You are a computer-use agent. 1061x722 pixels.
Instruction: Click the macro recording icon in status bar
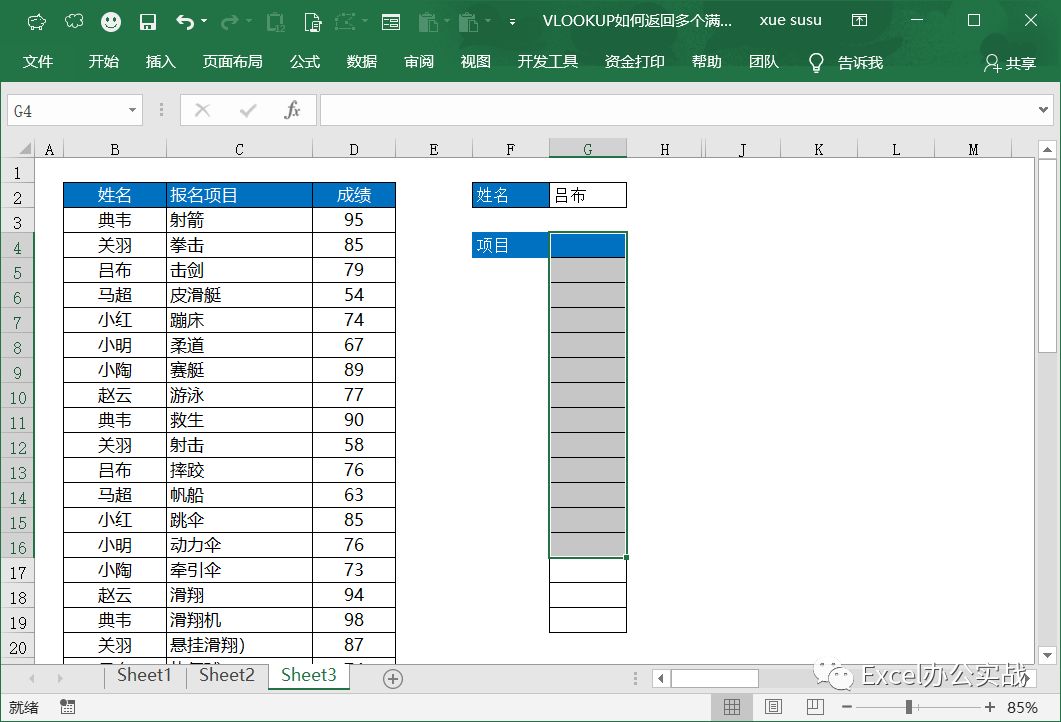pos(67,707)
